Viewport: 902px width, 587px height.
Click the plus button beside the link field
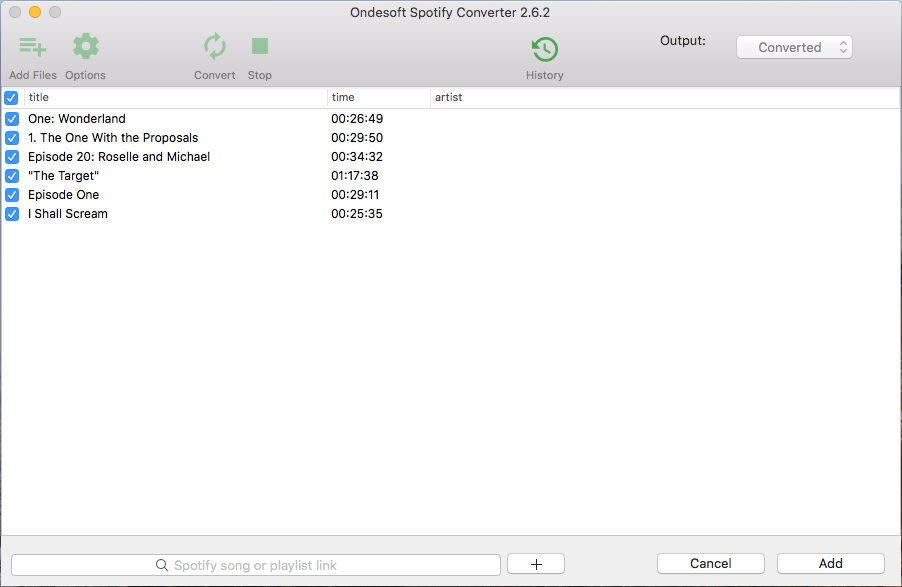(x=536, y=564)
